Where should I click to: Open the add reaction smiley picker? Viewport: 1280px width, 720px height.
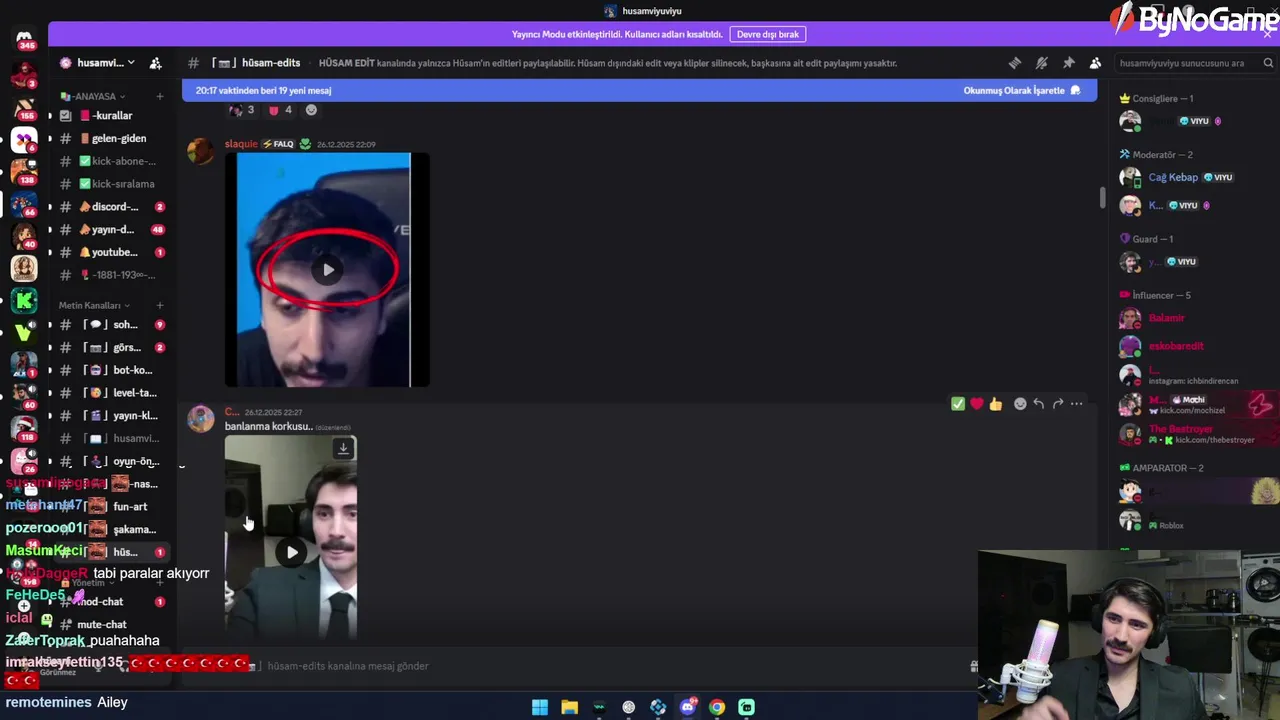[x=1020, y=404]
